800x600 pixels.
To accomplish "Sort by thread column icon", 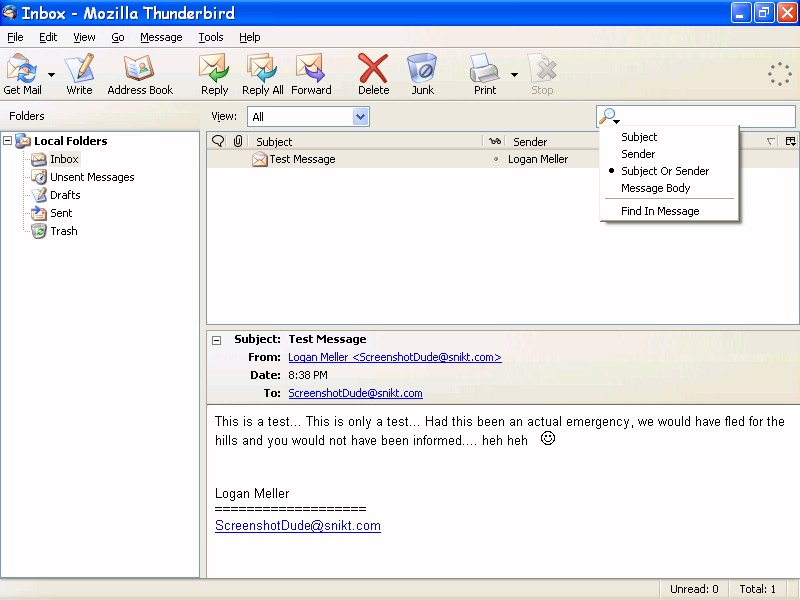I will click(218, 141).
